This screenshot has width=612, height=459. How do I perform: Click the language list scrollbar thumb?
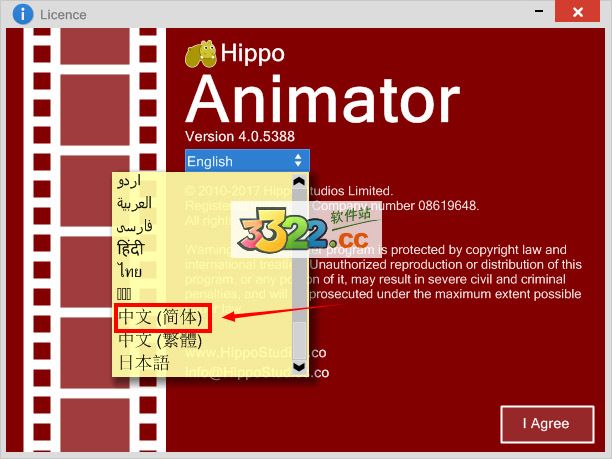tap(299, 340)
